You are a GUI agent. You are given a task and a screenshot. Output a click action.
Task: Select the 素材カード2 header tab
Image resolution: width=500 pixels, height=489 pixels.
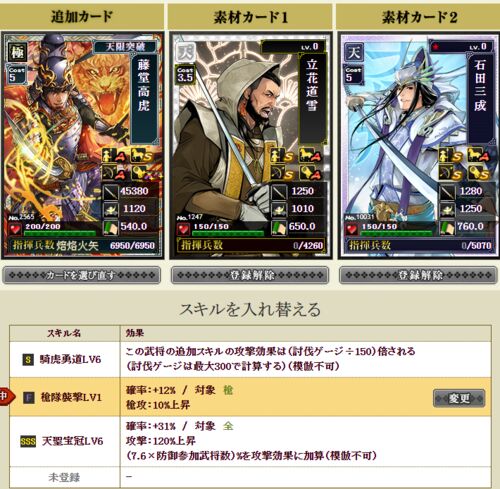(x=418, y=16)
